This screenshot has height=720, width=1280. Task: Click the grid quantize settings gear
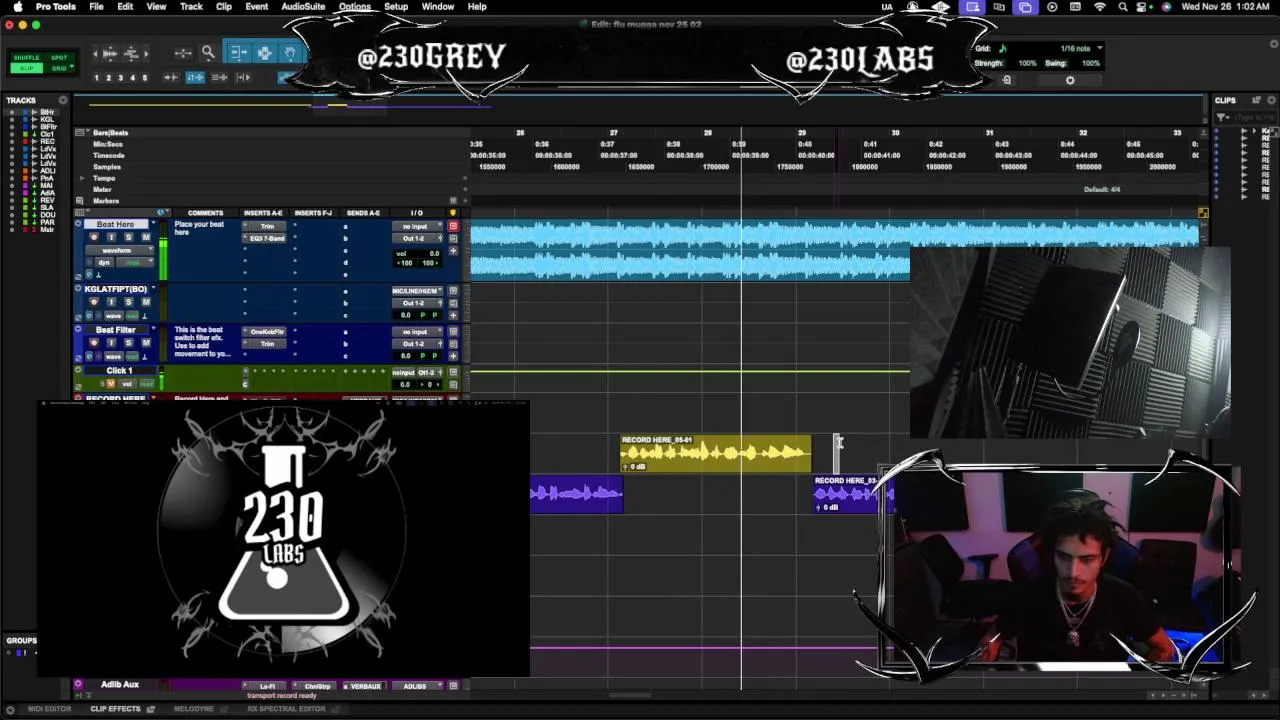pos(1070,80)
